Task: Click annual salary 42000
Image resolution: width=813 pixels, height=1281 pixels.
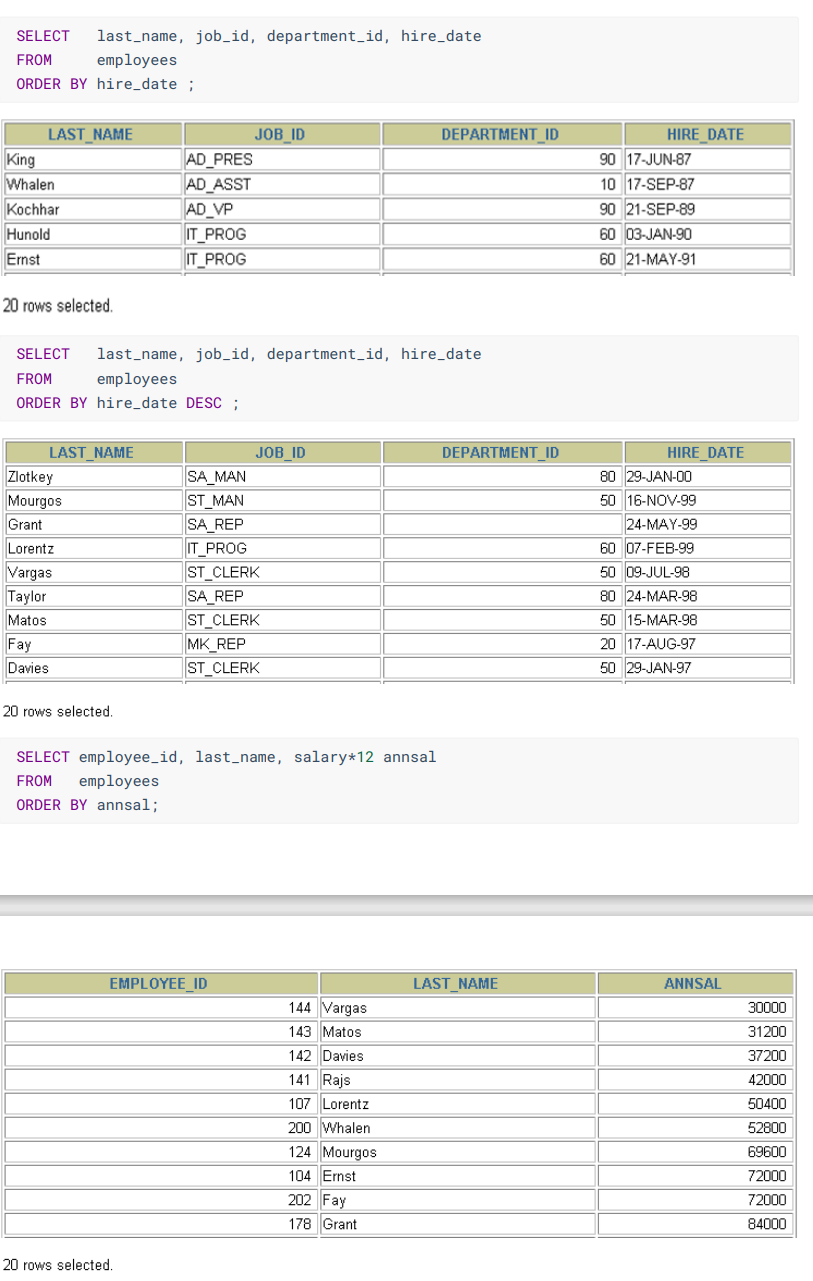Action: pos(694,1080)
